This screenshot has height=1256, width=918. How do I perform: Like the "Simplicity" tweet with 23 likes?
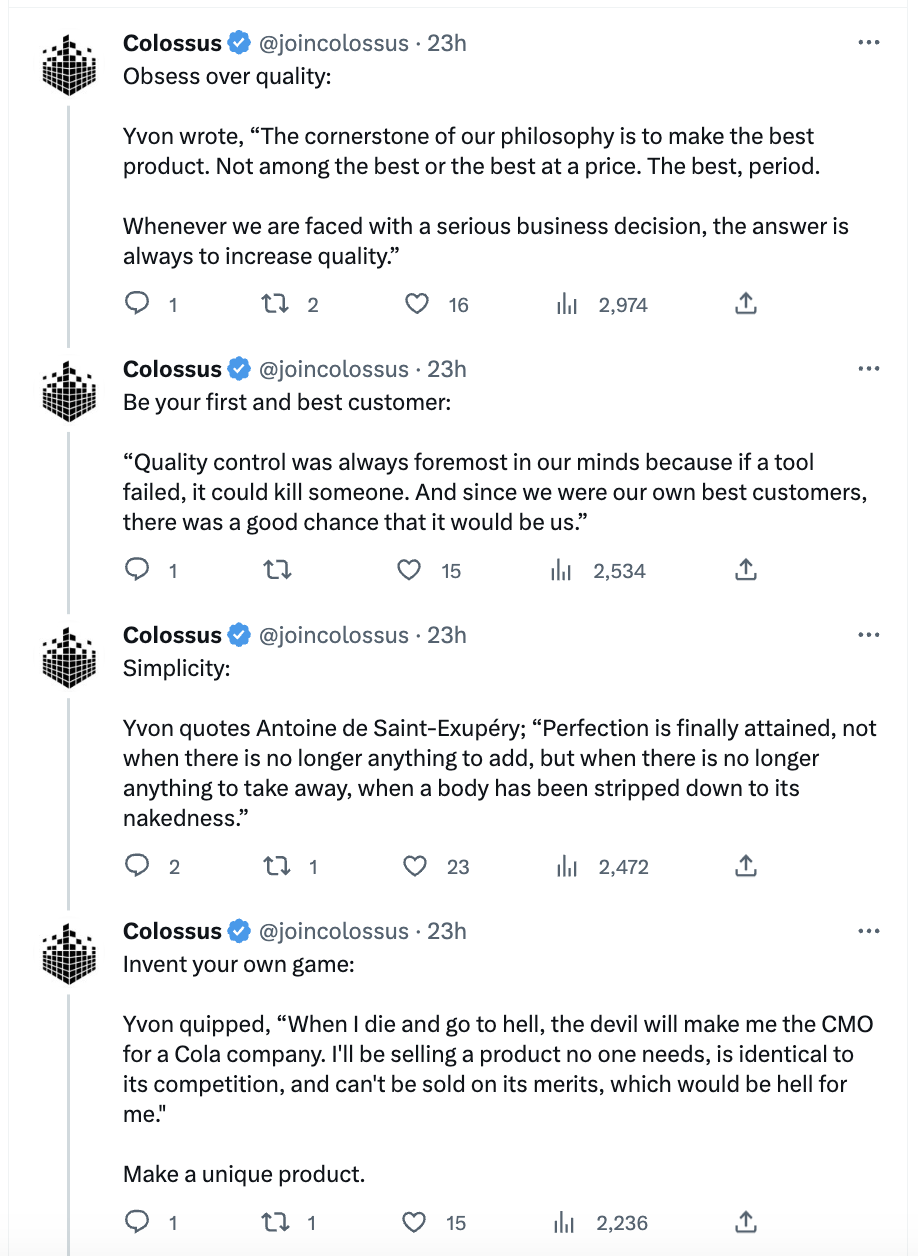(415, 867)
